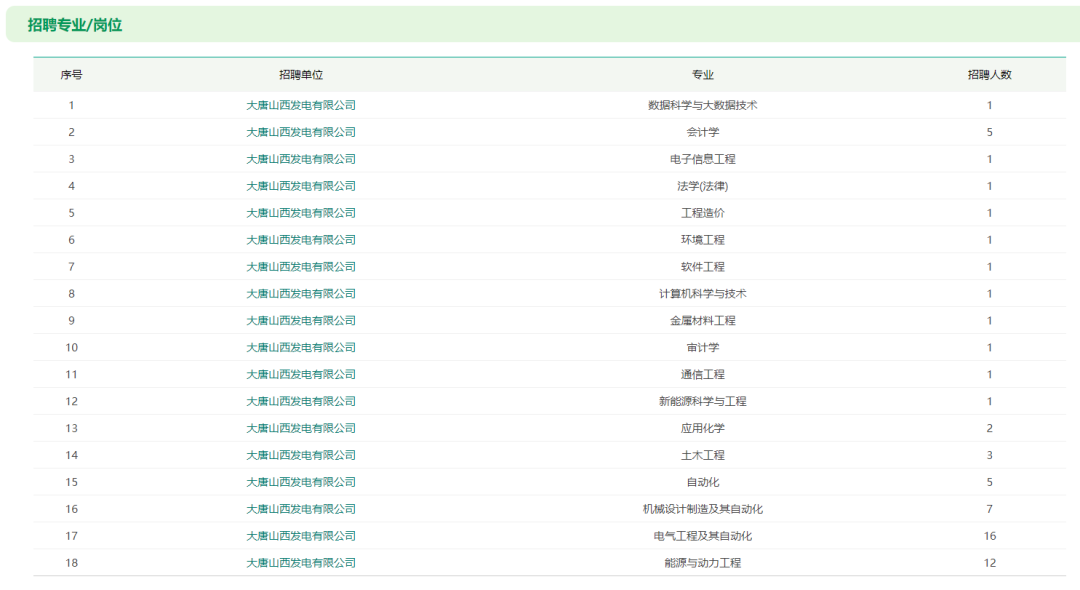Open 大唐山西发电有限公司 link in row 1
The height and width of the screenshot is (590, 1080).
pos(301,105)
